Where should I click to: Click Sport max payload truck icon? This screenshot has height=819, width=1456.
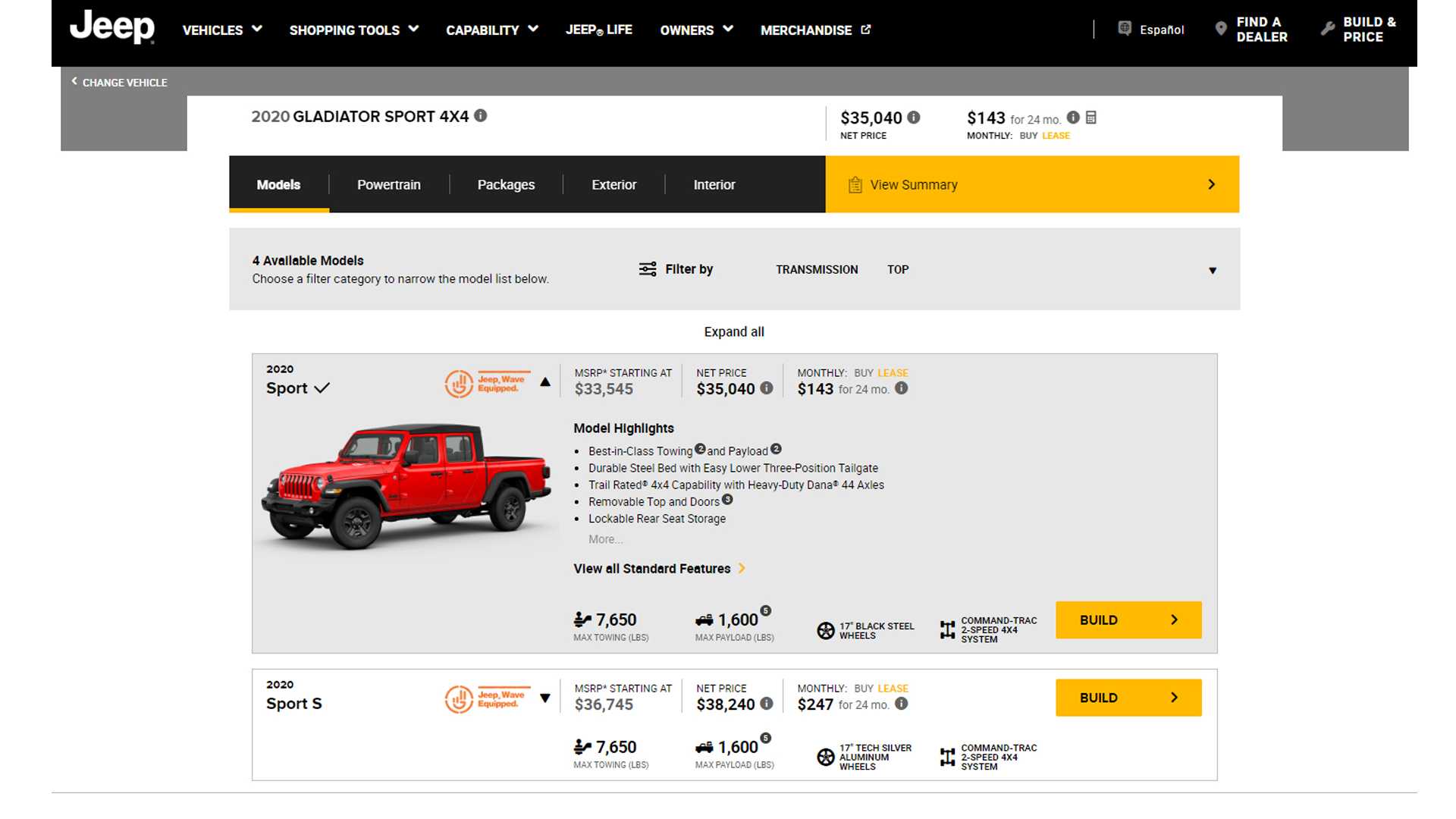(x=704, y=620)
